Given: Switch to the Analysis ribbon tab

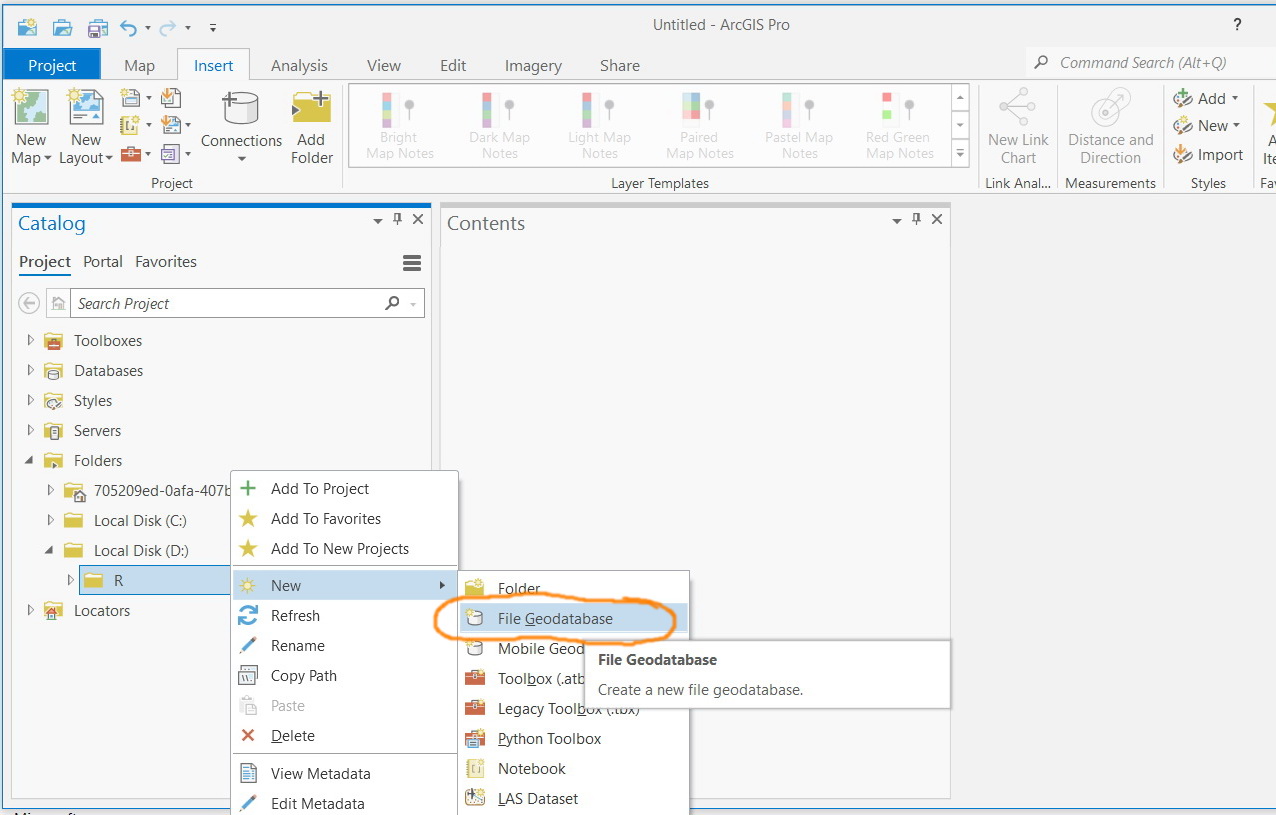Looking at the screenshot, I should (299, 65).
